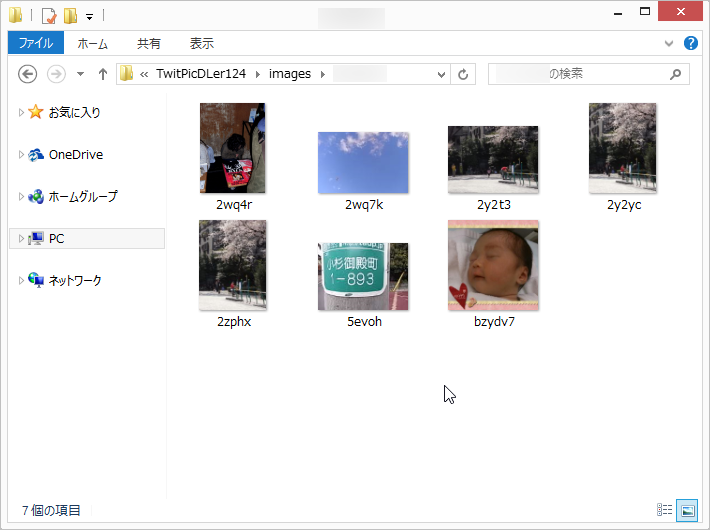The image size is (710, 530).
Task: Click the Back navigation arrow
Action: [x=28, y=74]
